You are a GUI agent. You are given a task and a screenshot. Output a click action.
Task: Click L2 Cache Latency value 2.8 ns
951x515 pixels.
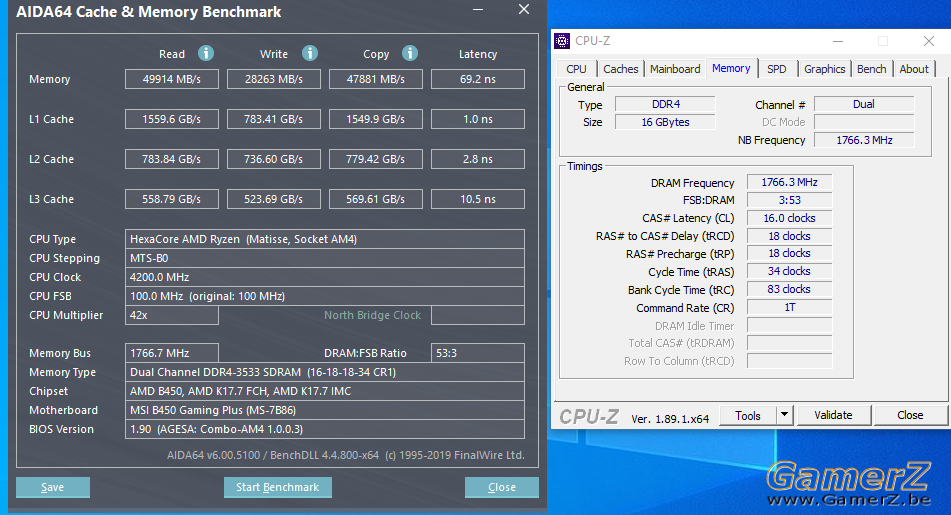coord(478,159)
